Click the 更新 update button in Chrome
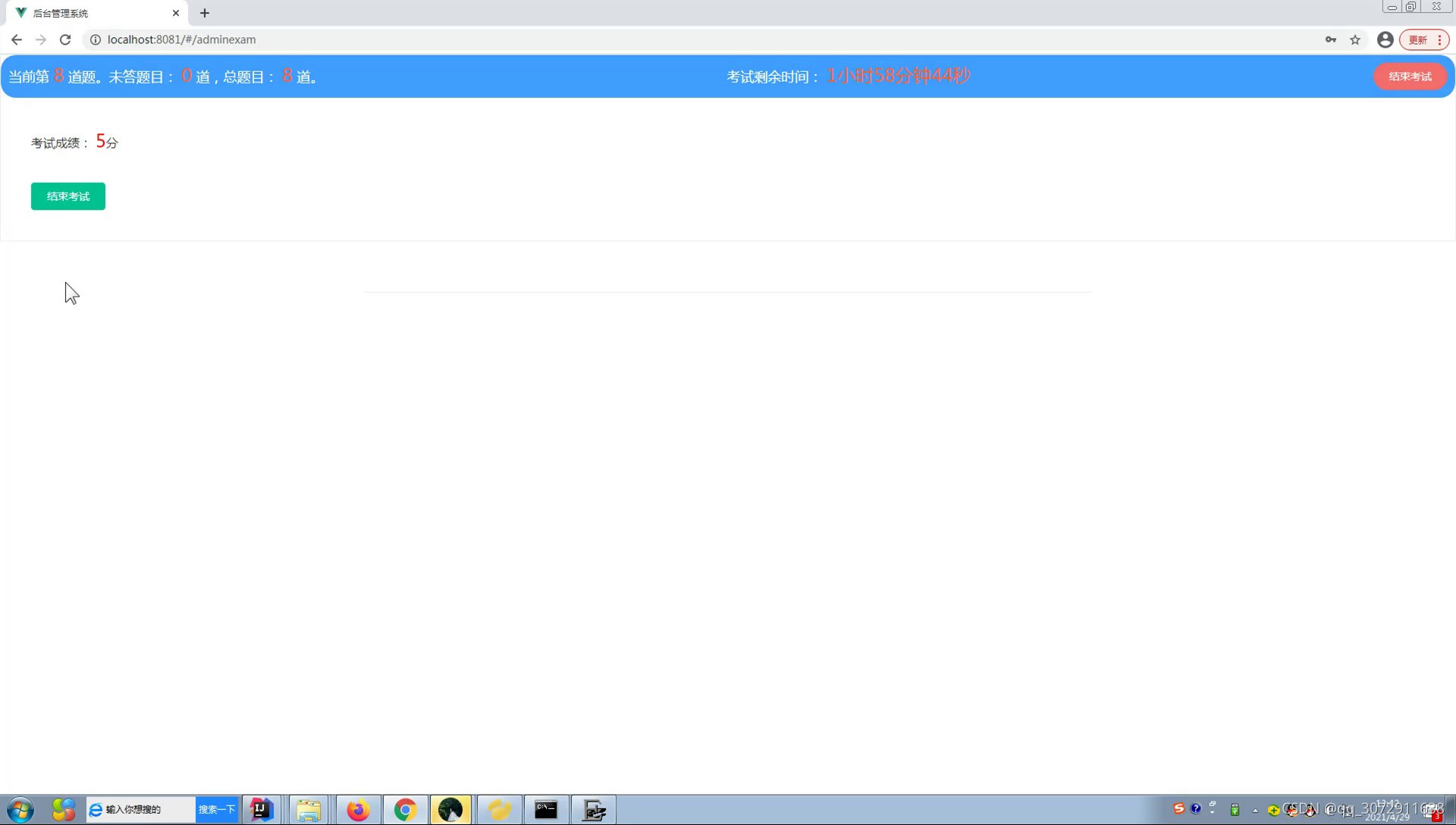1456x825 pixels. (x=1417, y=39)
